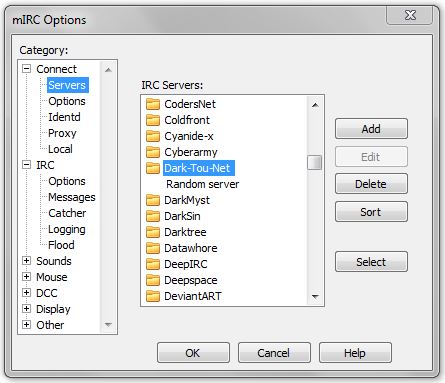This screenshot has width=445, height=383.
Task: Click the server list scroll-down arrow
Action: (x=315, y=296)
